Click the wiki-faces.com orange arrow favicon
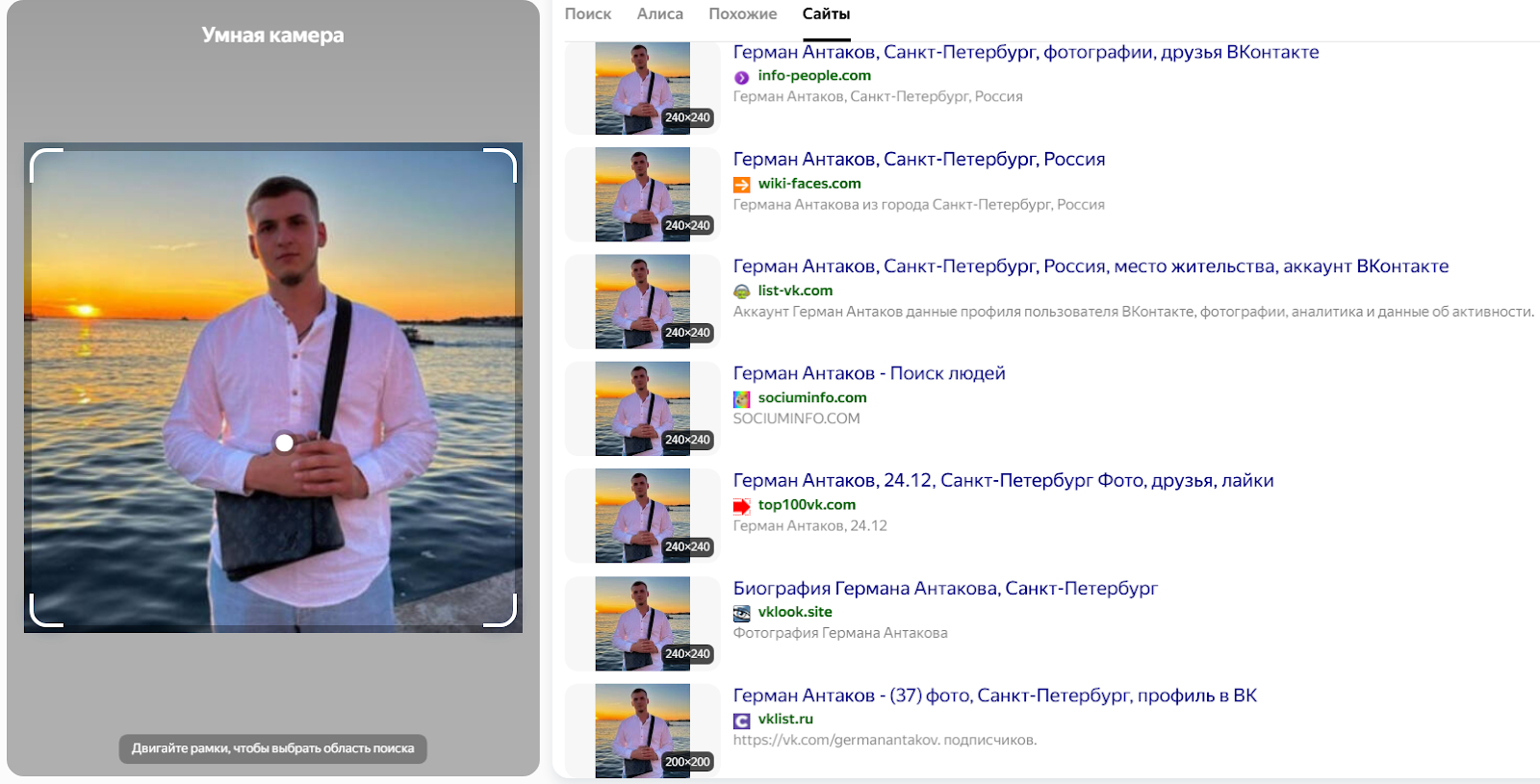The width and height of the screenshot is (1540, 784). point(741,185)
